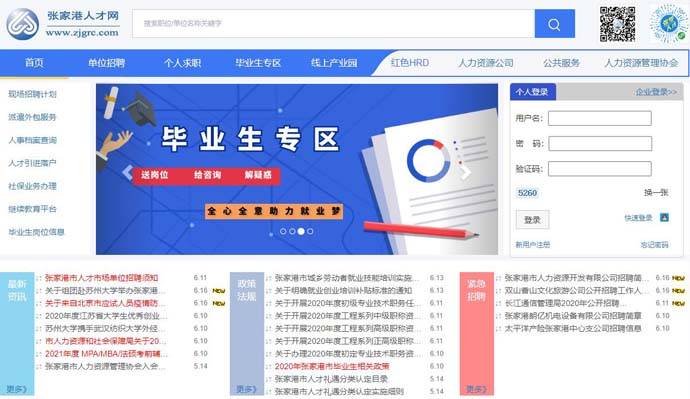
Task: Switch to 企业登录 link
Action: (x=656, y=92)
